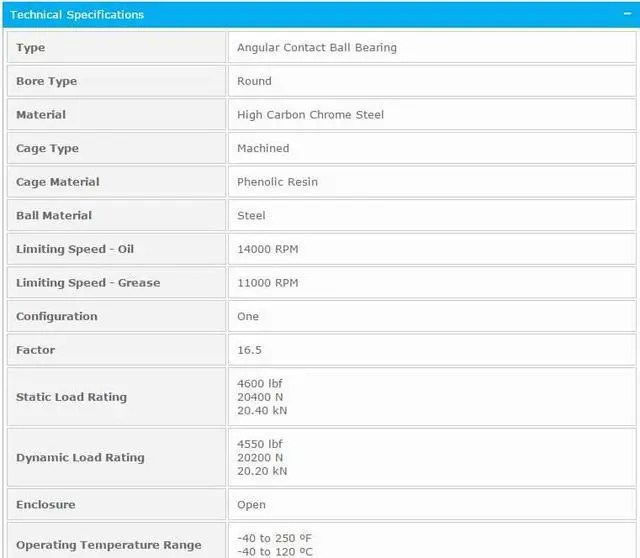This screenshot has width=640, height=558.
Task: Select the -40 to 250 °F value
Action: [275, 538]
